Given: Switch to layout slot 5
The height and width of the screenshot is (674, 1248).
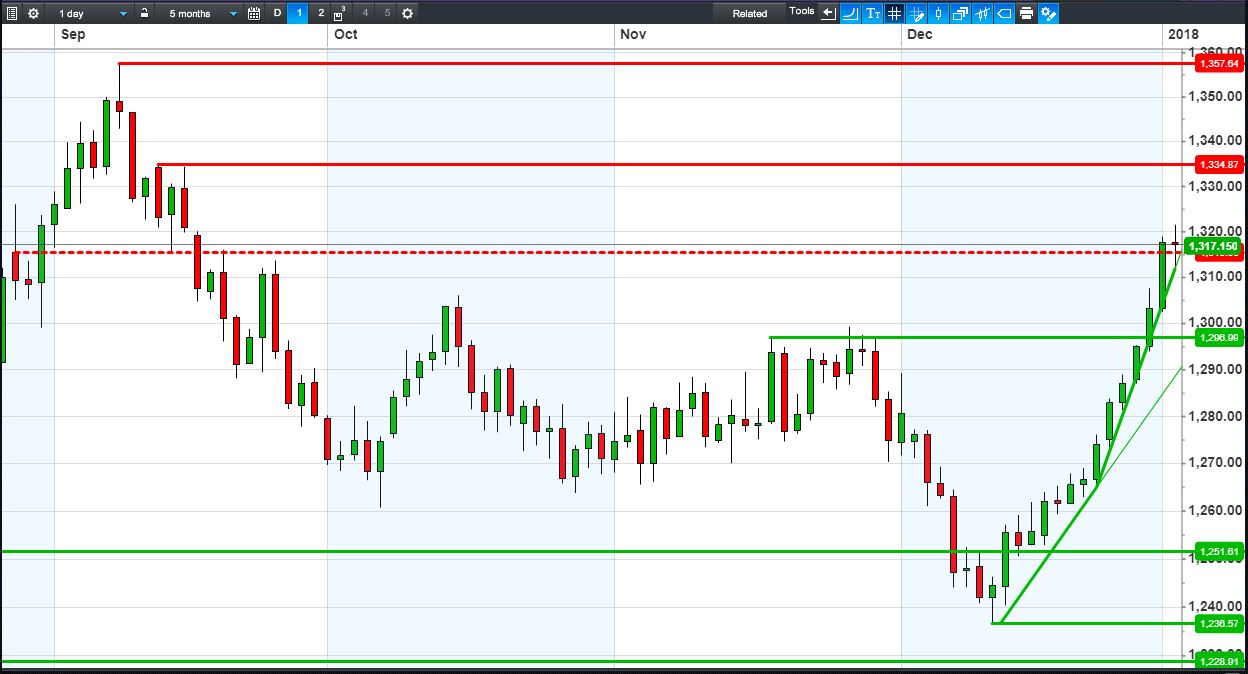Looking at the screenshot, I should click(387, 13).
